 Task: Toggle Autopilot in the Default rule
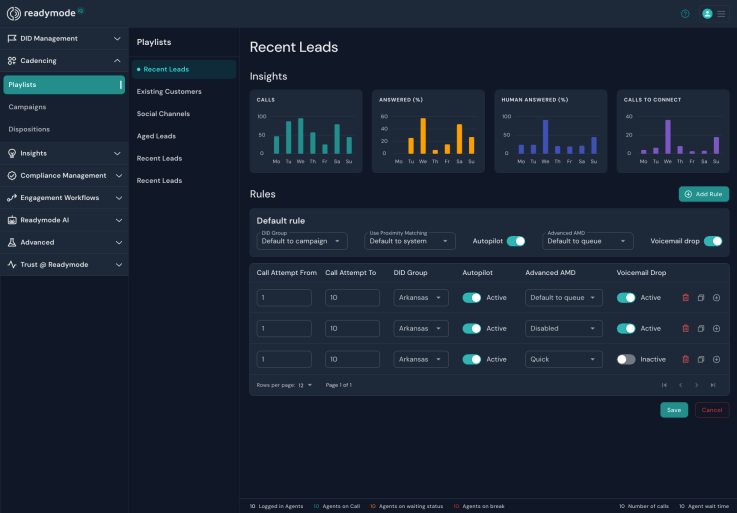516,241
